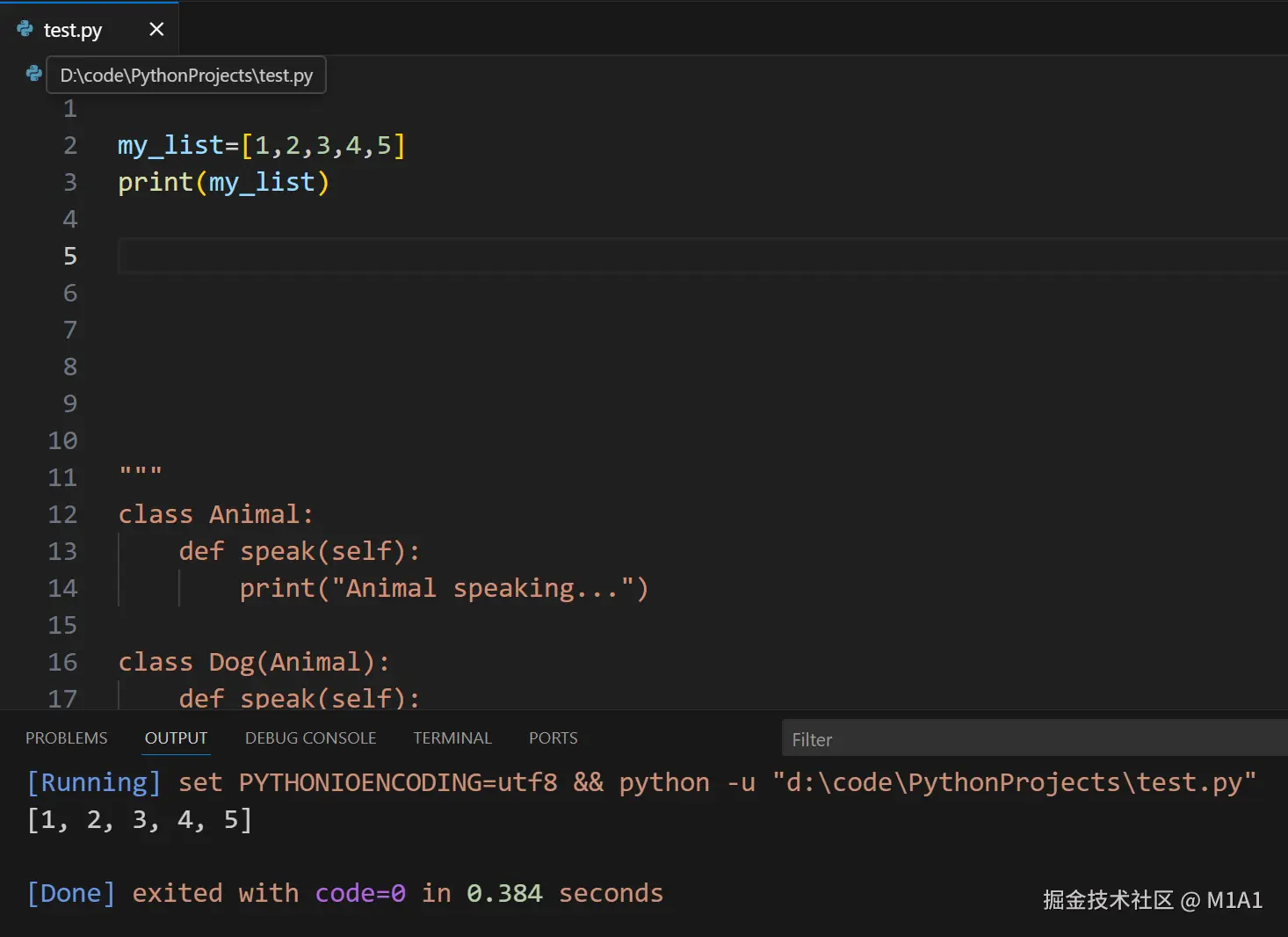Open the PROBLEMS panel tab
The height and width of the screenshot is (937, 1288).
(x=67, y=738)
